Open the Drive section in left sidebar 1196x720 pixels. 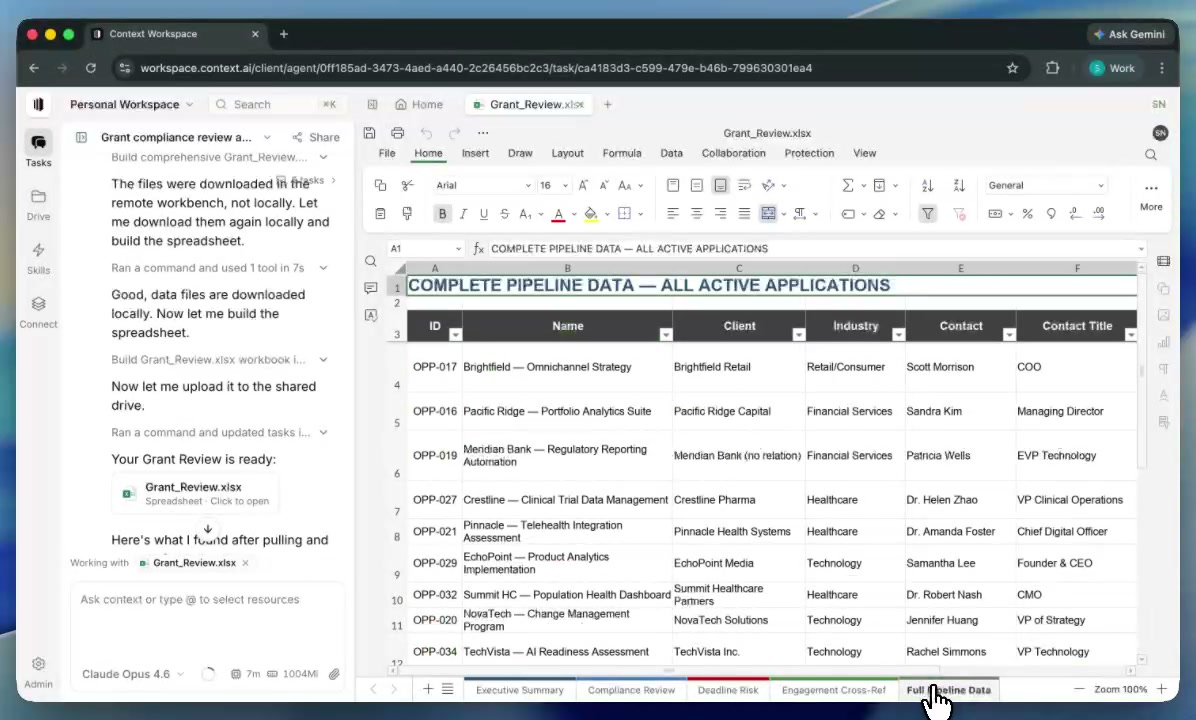click(38, 204)
